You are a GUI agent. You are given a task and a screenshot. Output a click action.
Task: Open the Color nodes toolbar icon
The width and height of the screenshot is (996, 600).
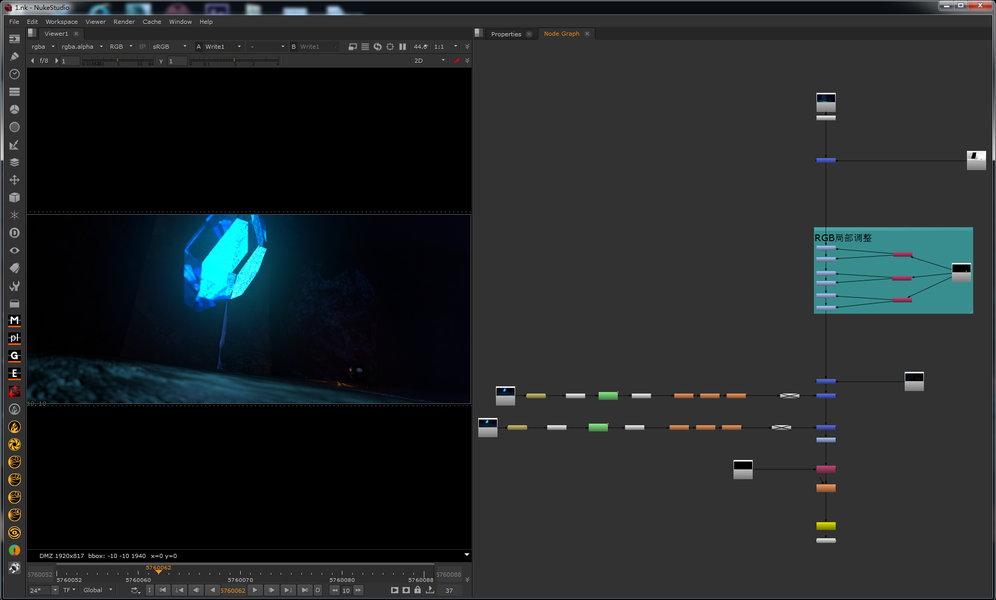(x=14, y=109)
